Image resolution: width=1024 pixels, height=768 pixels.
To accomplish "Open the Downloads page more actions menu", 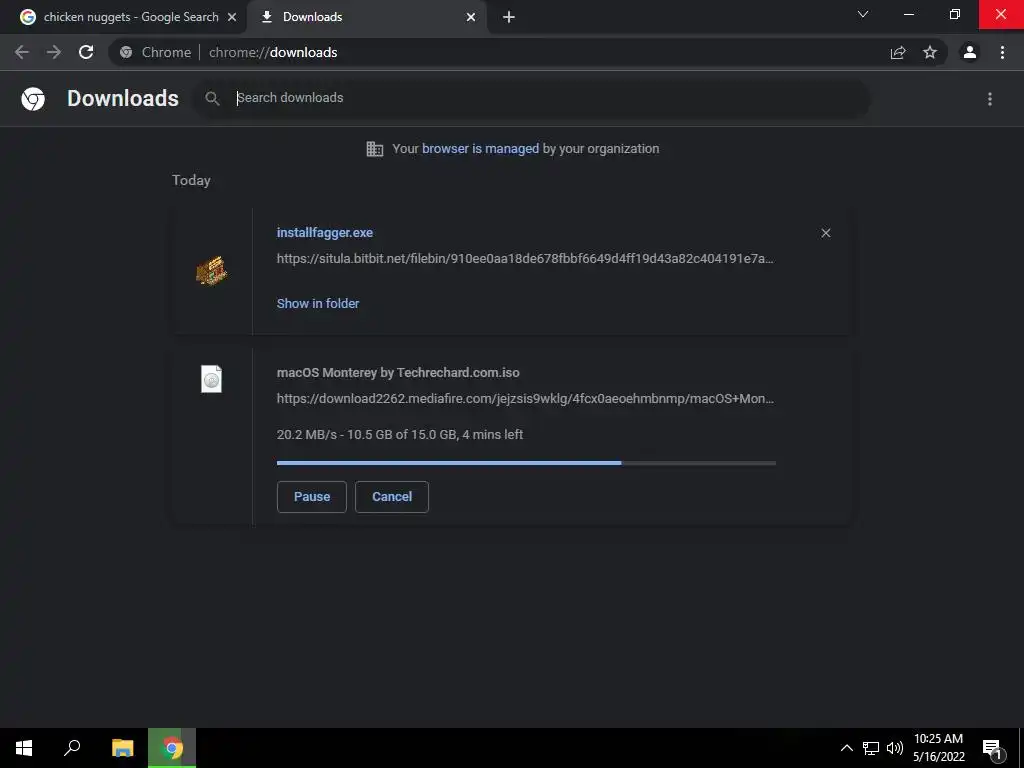I will (x=990, y=99).
